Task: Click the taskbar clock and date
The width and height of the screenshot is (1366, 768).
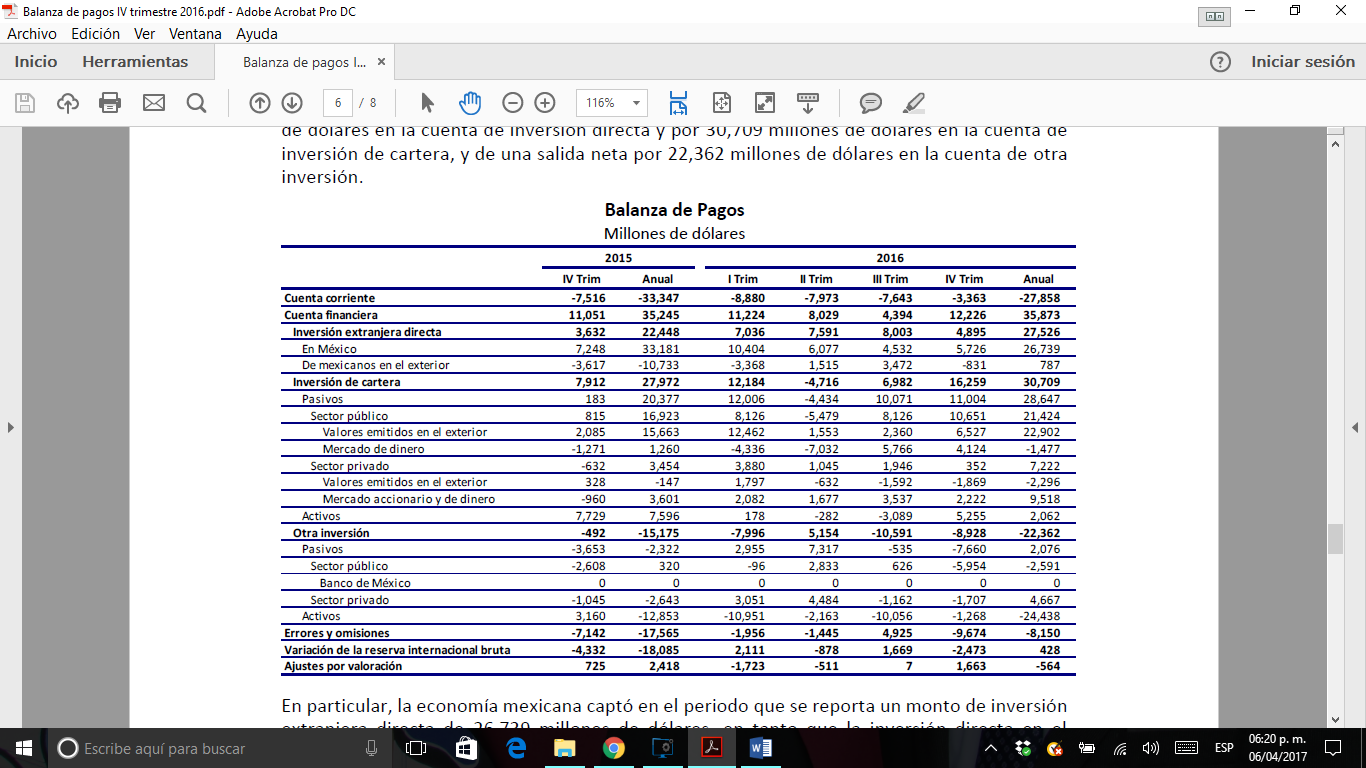Action: tap(1276, 748)
